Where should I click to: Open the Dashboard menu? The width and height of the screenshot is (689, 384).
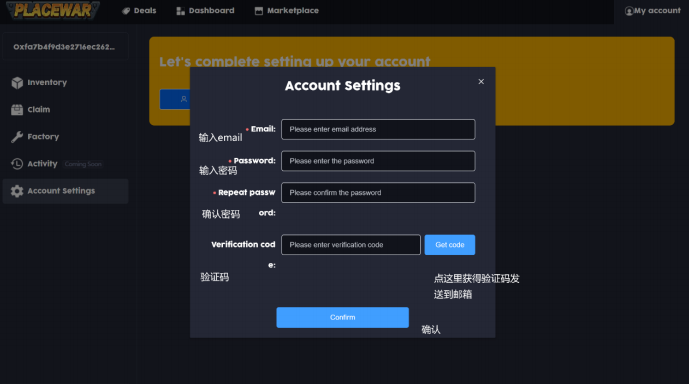pyautogui.click(x=205, y=11)
